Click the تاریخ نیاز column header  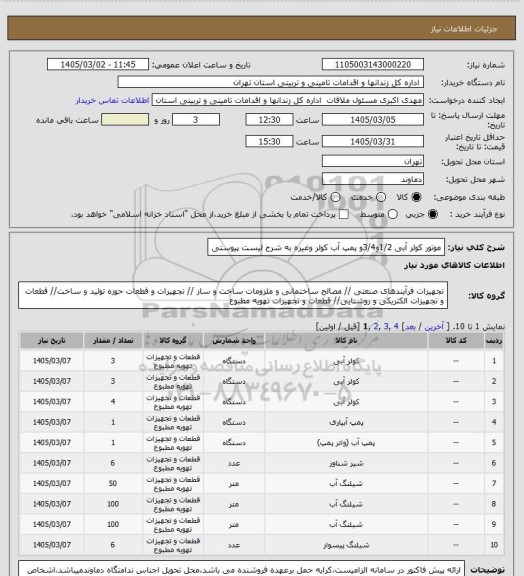pyautogui.click(x=51, y=341)
